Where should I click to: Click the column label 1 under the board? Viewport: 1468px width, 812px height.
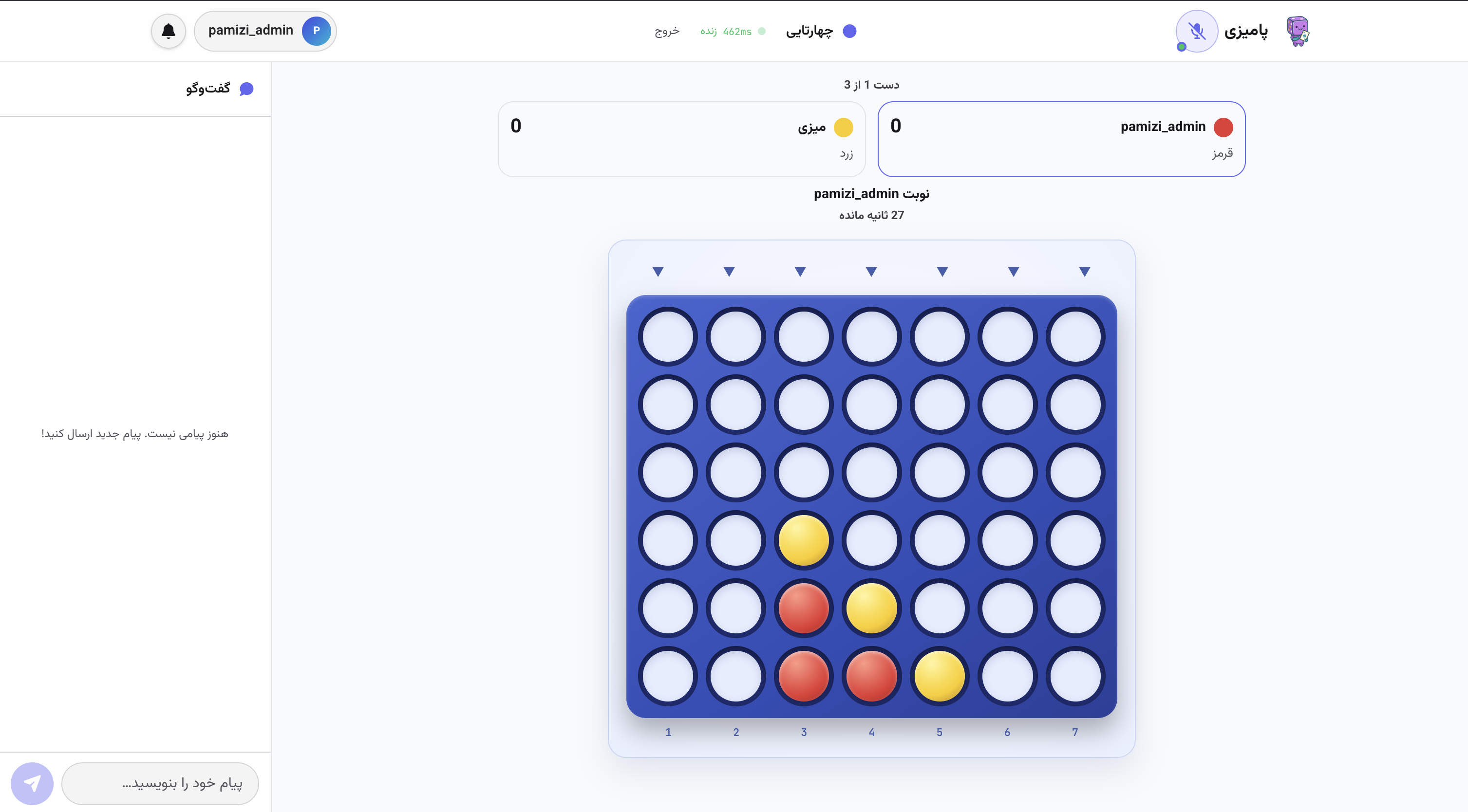[668, 732]
